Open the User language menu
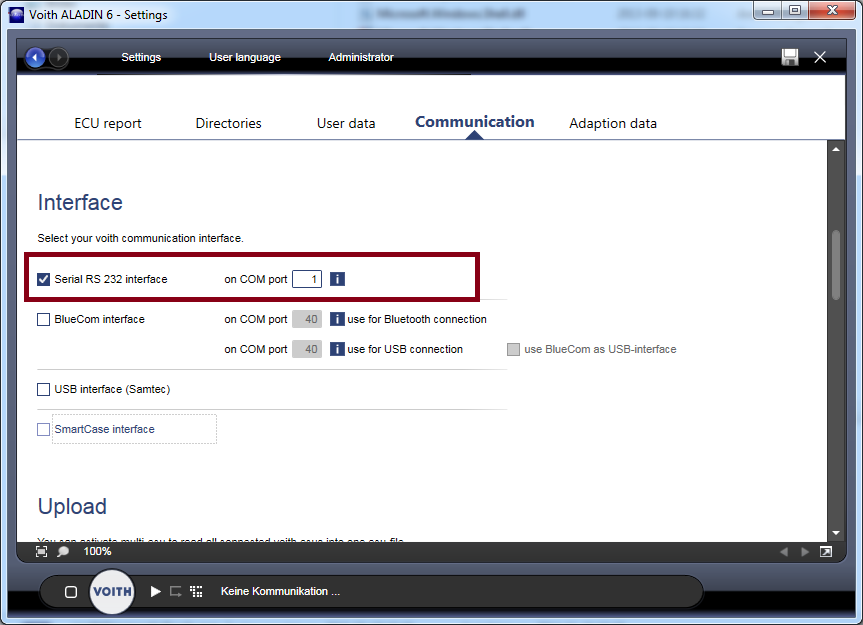 [x=245, y=57]
